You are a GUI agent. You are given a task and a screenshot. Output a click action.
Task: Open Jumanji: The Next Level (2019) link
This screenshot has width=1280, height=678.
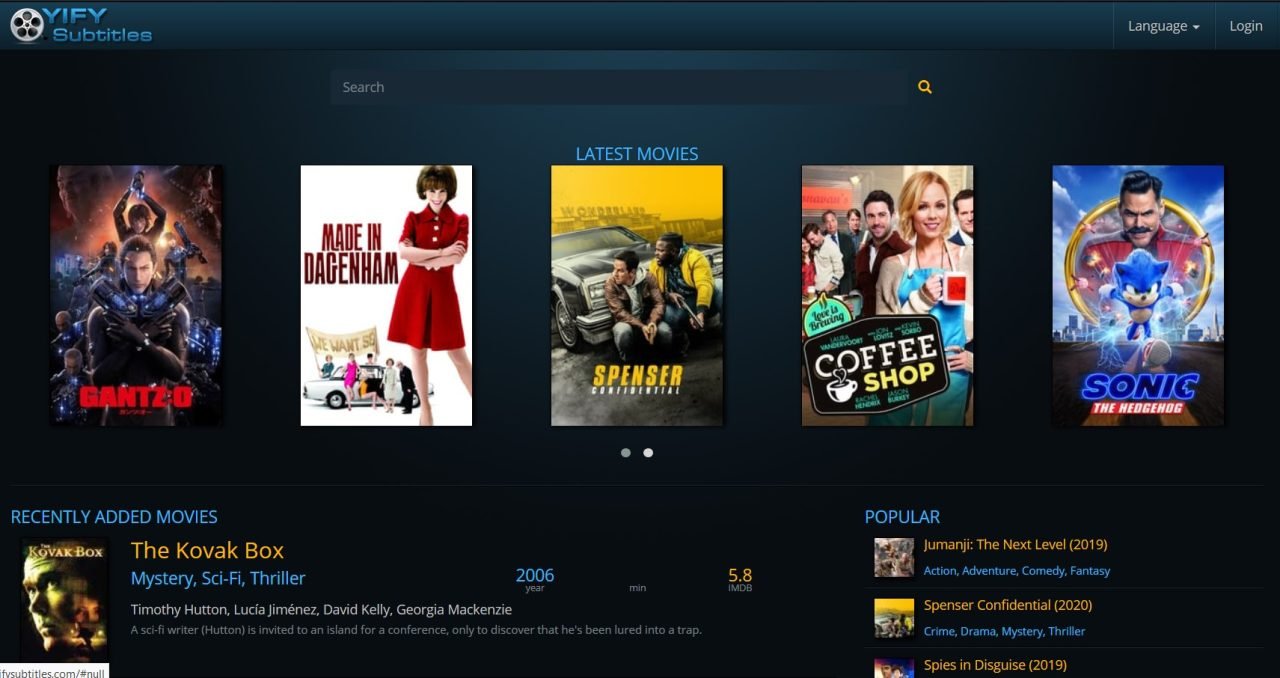[1015, 545]
